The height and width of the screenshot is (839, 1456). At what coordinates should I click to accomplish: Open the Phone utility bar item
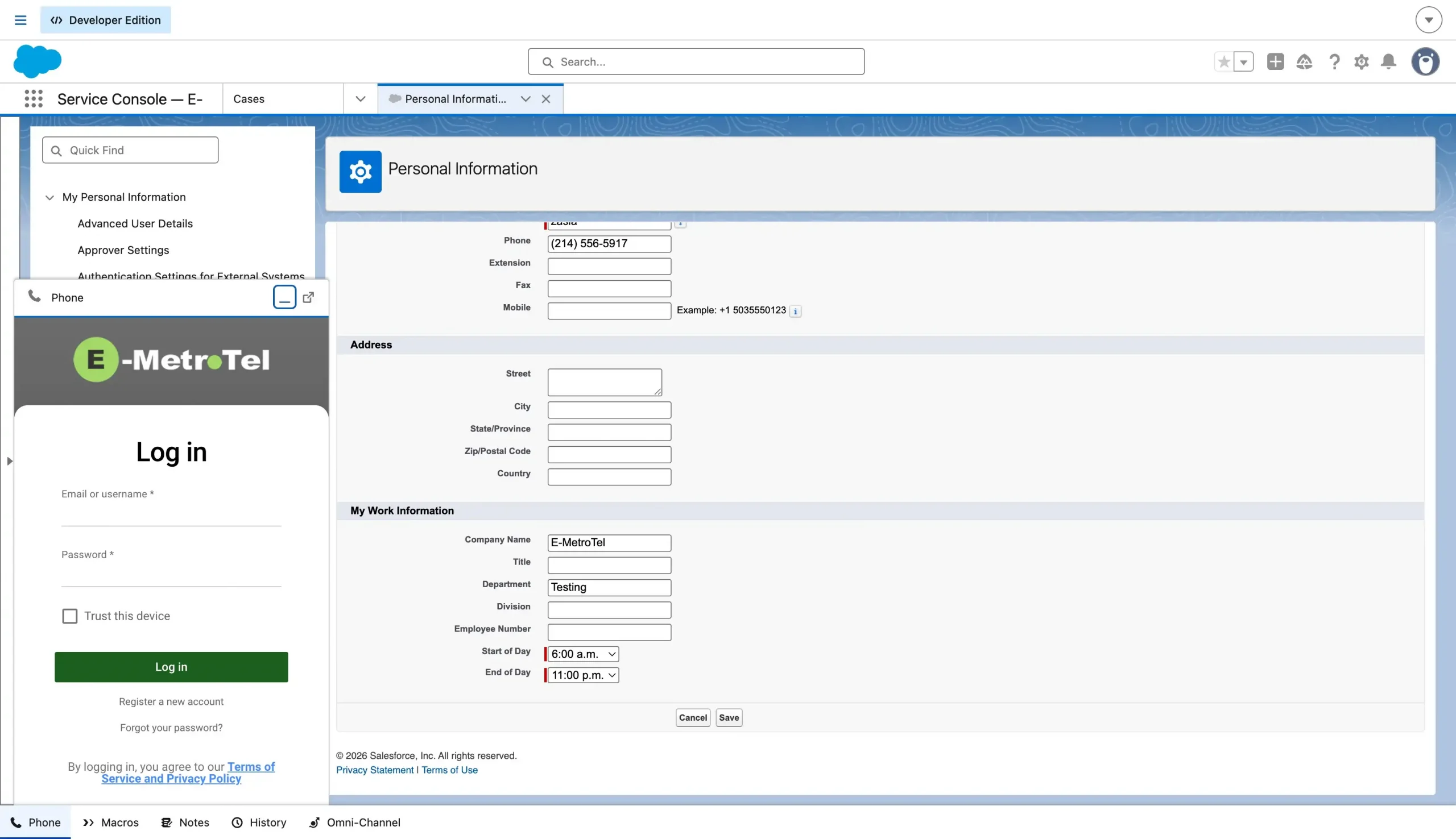pyautogui.click(x=35, y=823)
